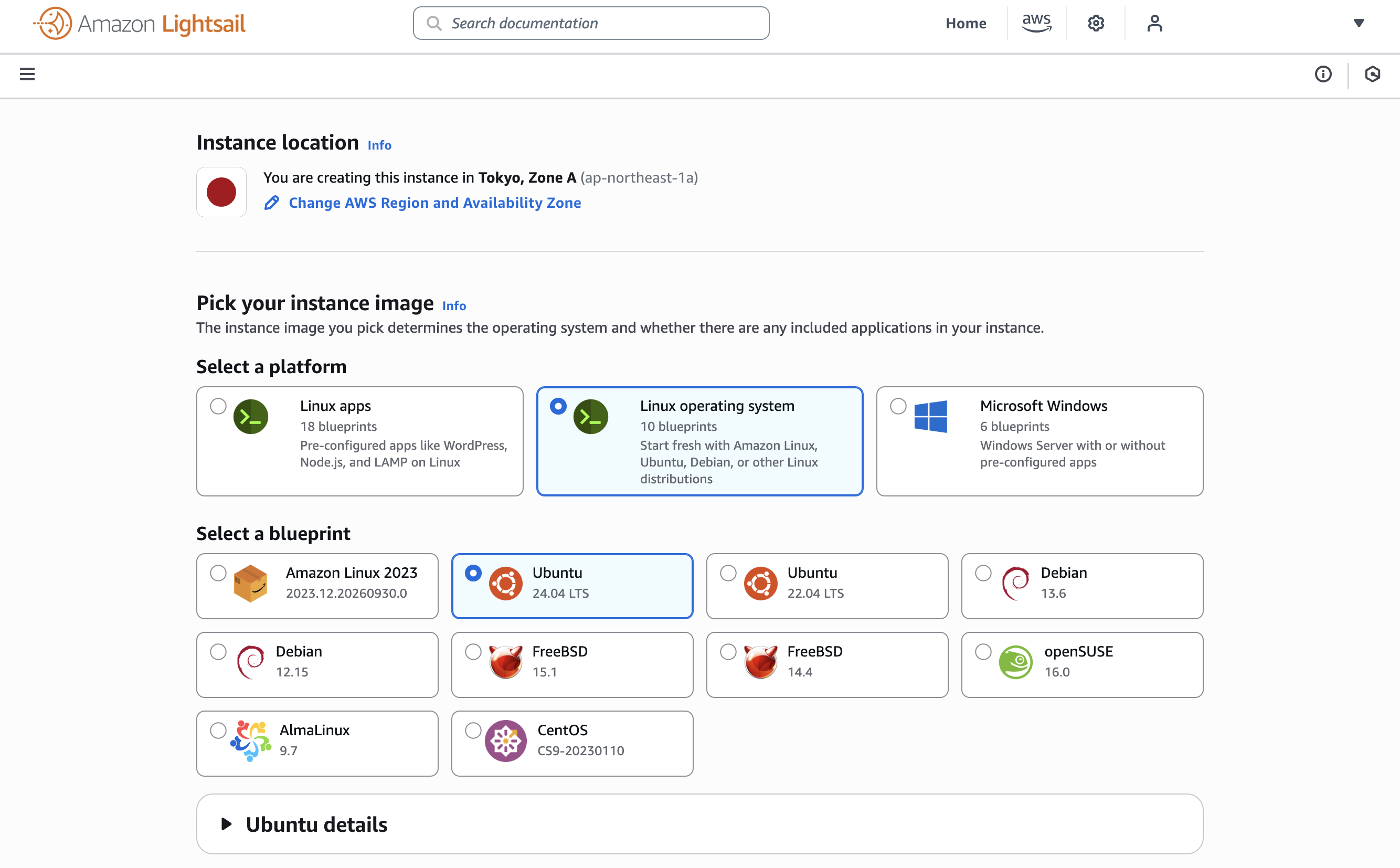Click the openSUSE chameleon icon
Viewport: 1400px width, 868px height.
[1015, 662]
